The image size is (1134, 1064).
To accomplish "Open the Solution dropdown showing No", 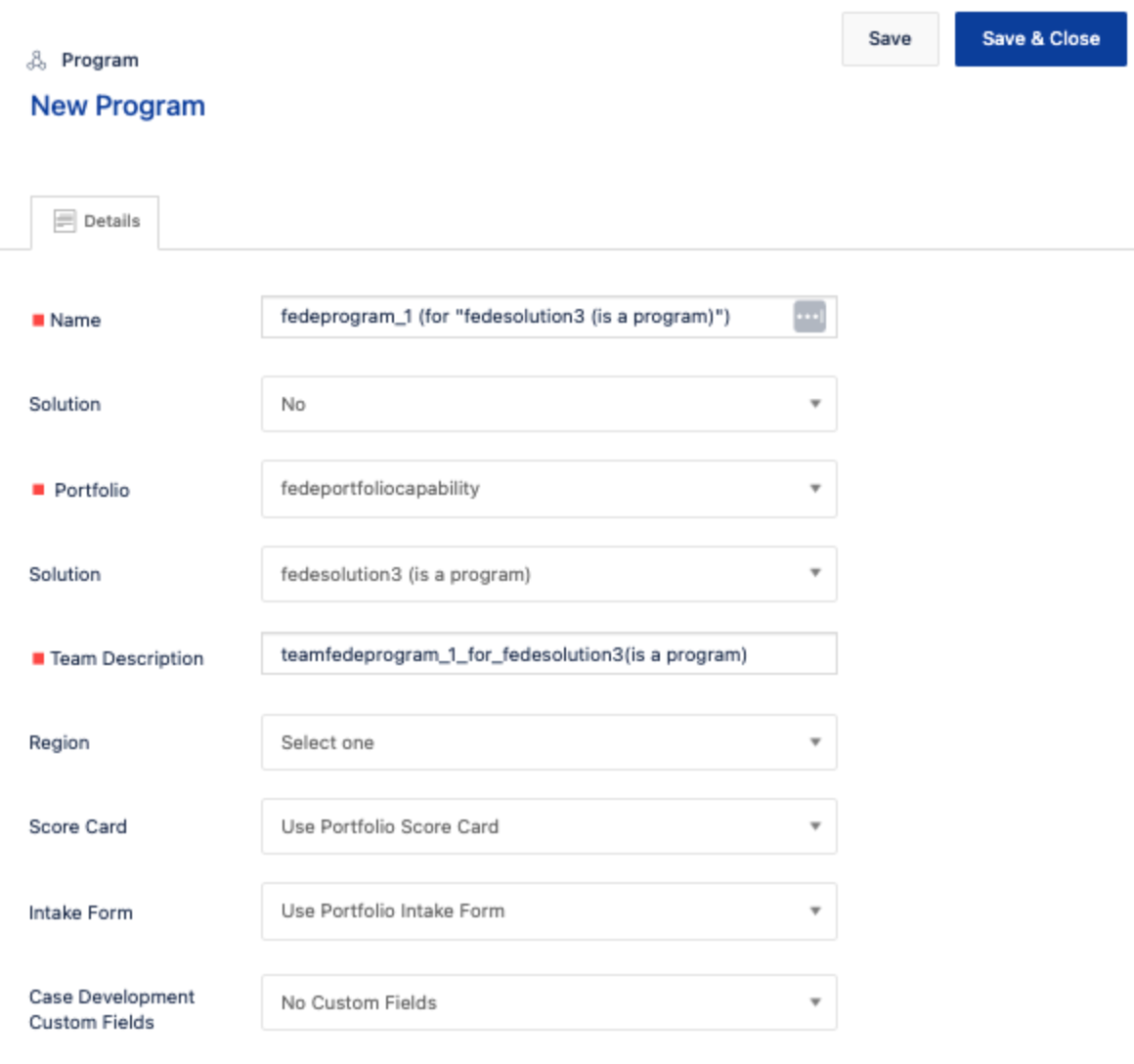I will (549, 404).
